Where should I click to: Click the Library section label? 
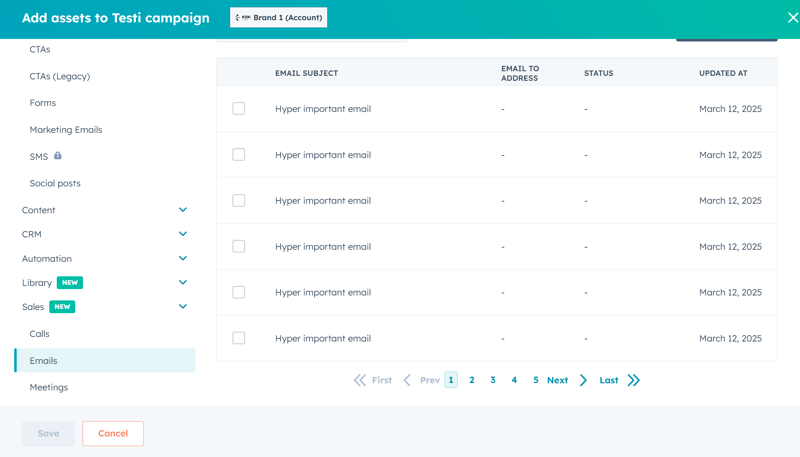tap(37, 283)
